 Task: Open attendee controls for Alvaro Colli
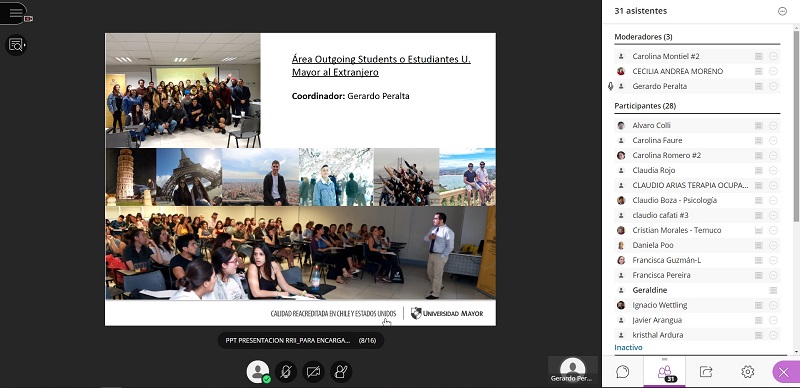(x=773, y=125)
